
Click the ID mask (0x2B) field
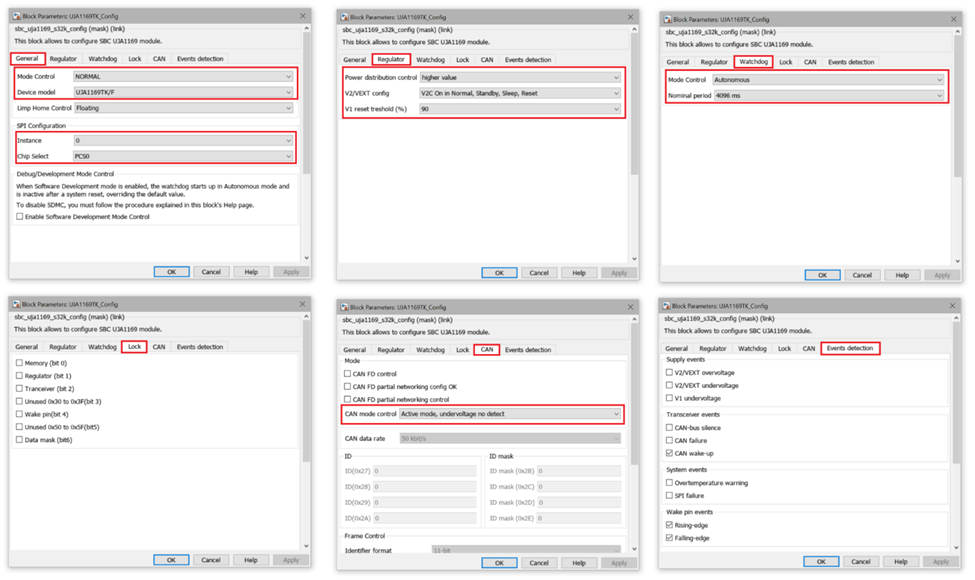tap(579, 471)
